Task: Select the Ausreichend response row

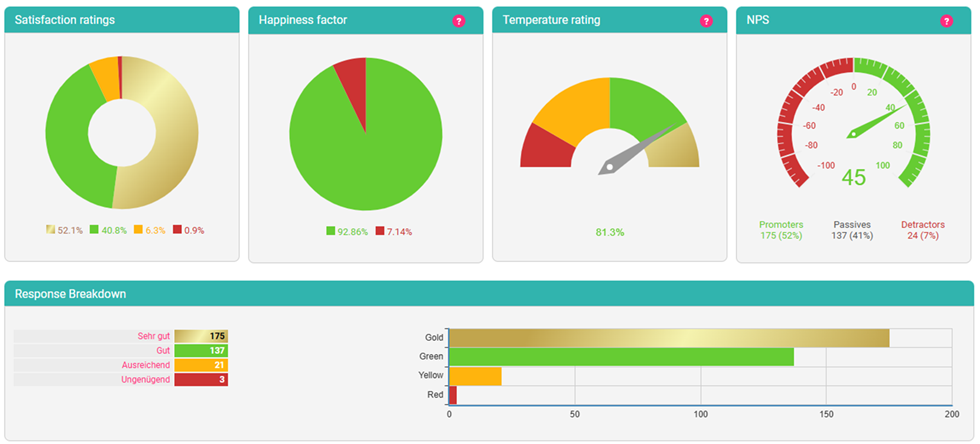Action: pyautogui.click(x=121, y=365)
